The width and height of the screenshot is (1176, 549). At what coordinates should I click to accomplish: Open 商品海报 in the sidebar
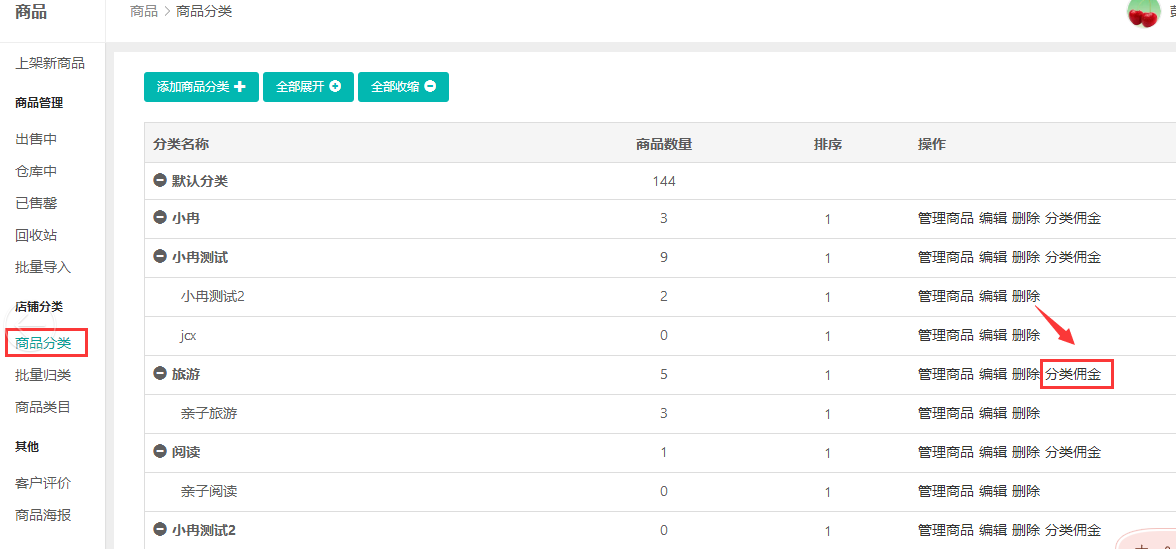[x=43, y=515]
